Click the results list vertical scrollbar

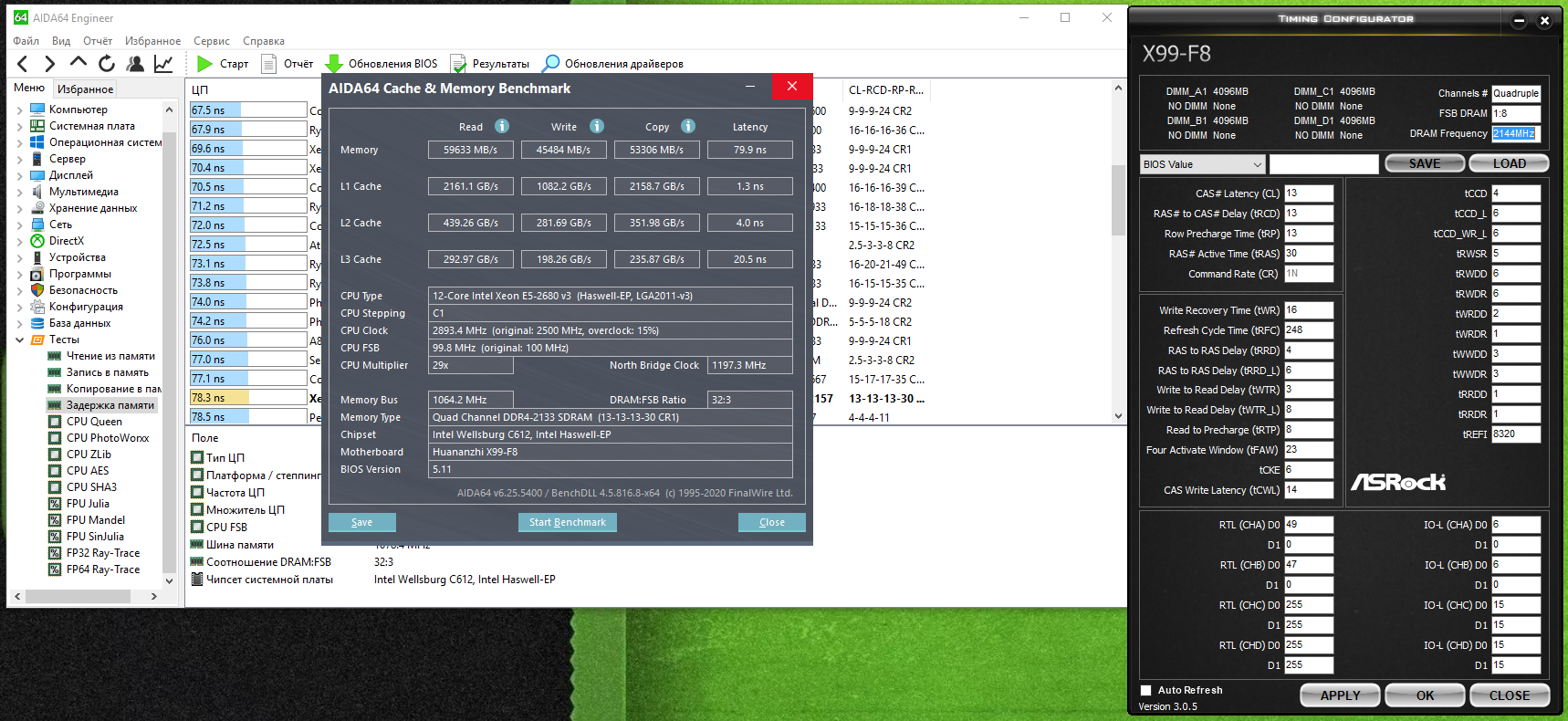[1118, 252]
